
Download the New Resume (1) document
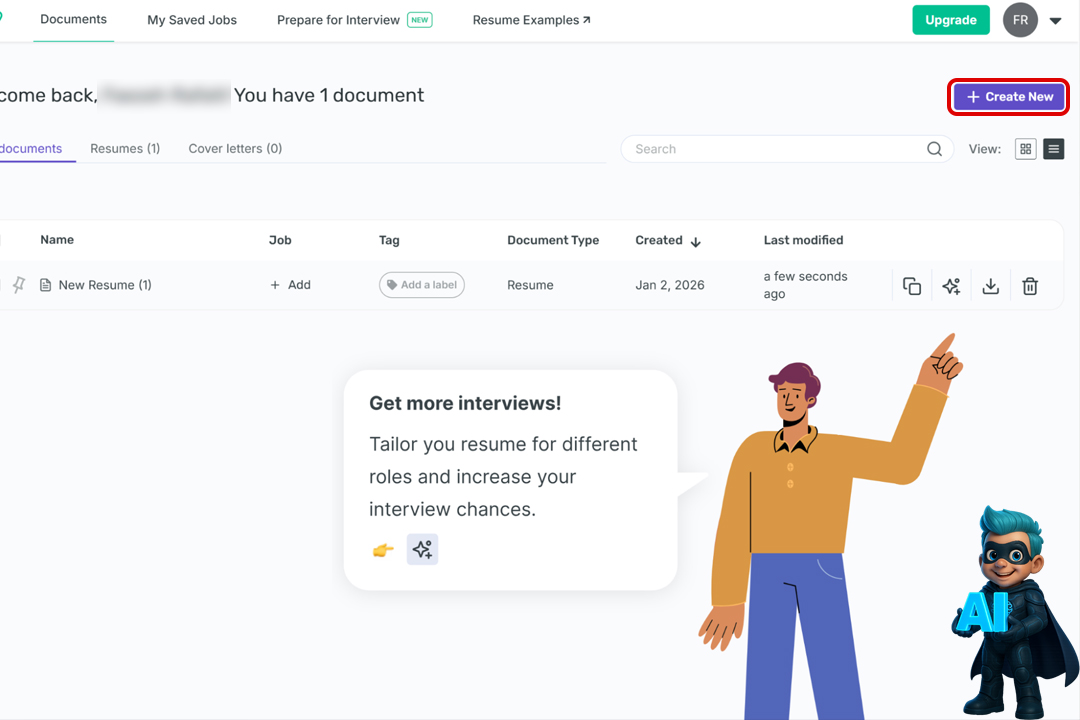tap(990, 286)
